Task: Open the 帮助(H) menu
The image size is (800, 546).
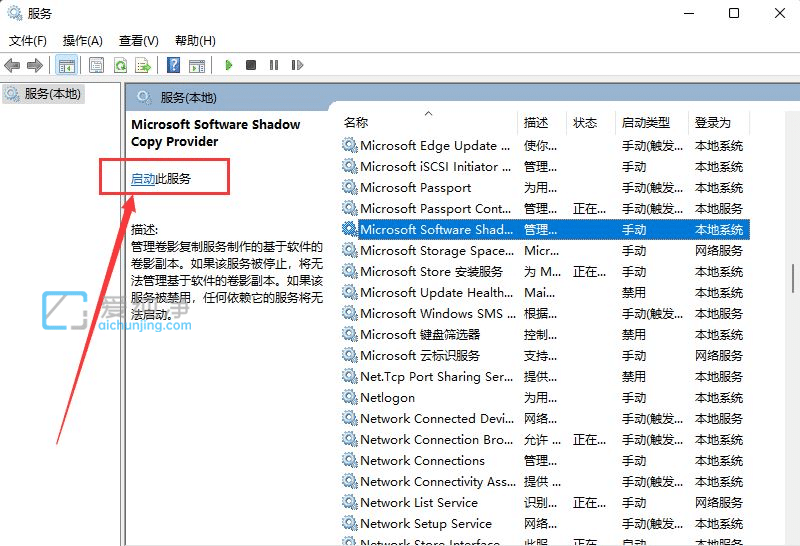Action: (x=195, y=41)
